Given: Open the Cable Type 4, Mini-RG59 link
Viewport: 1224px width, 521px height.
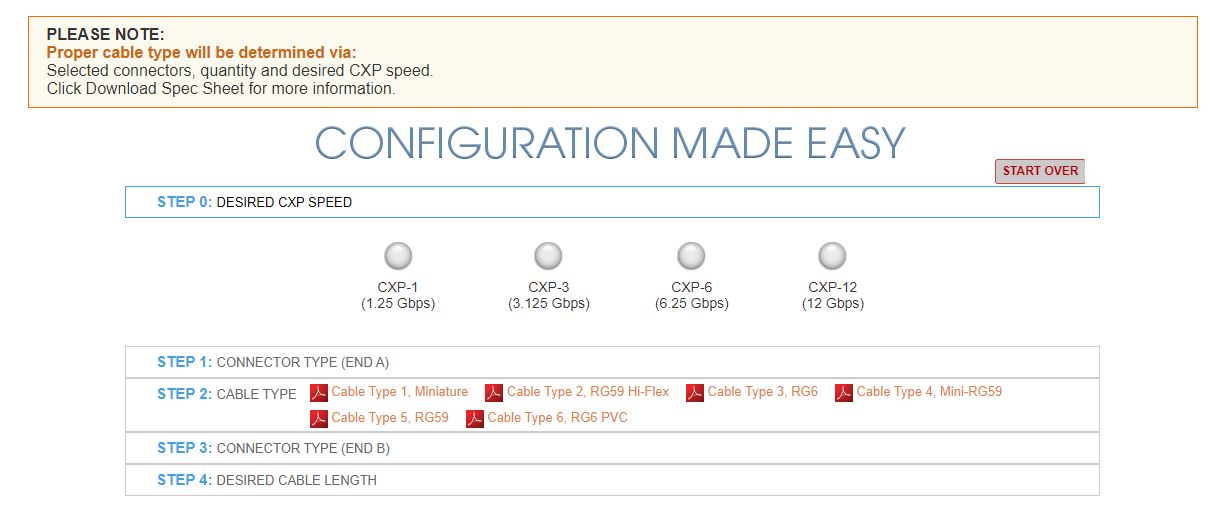Looking at the screenshot, I should pyautogui.click(x=929, y=392).
